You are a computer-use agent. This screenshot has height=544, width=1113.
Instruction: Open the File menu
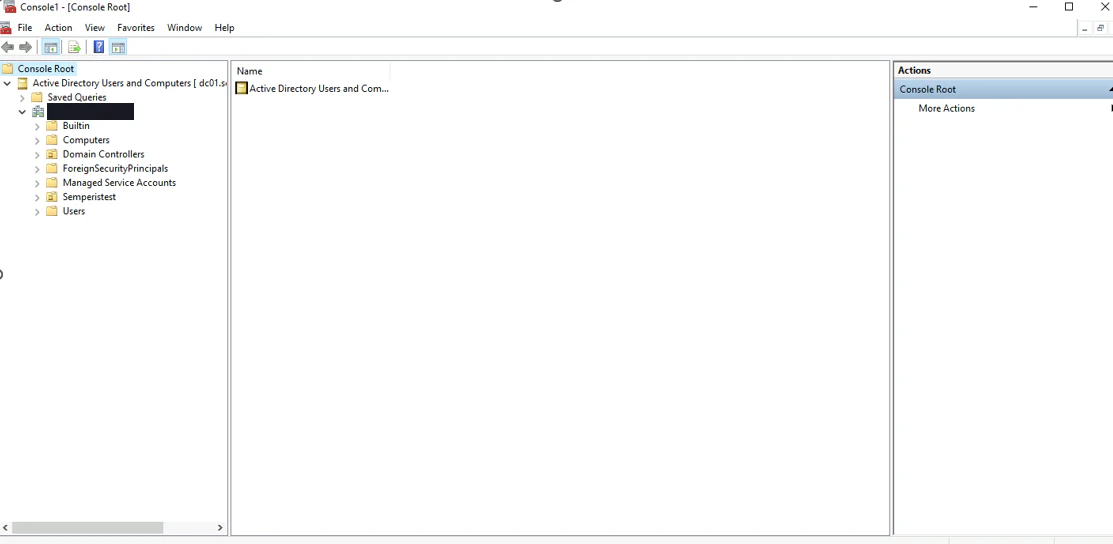(x=25, y=28)
